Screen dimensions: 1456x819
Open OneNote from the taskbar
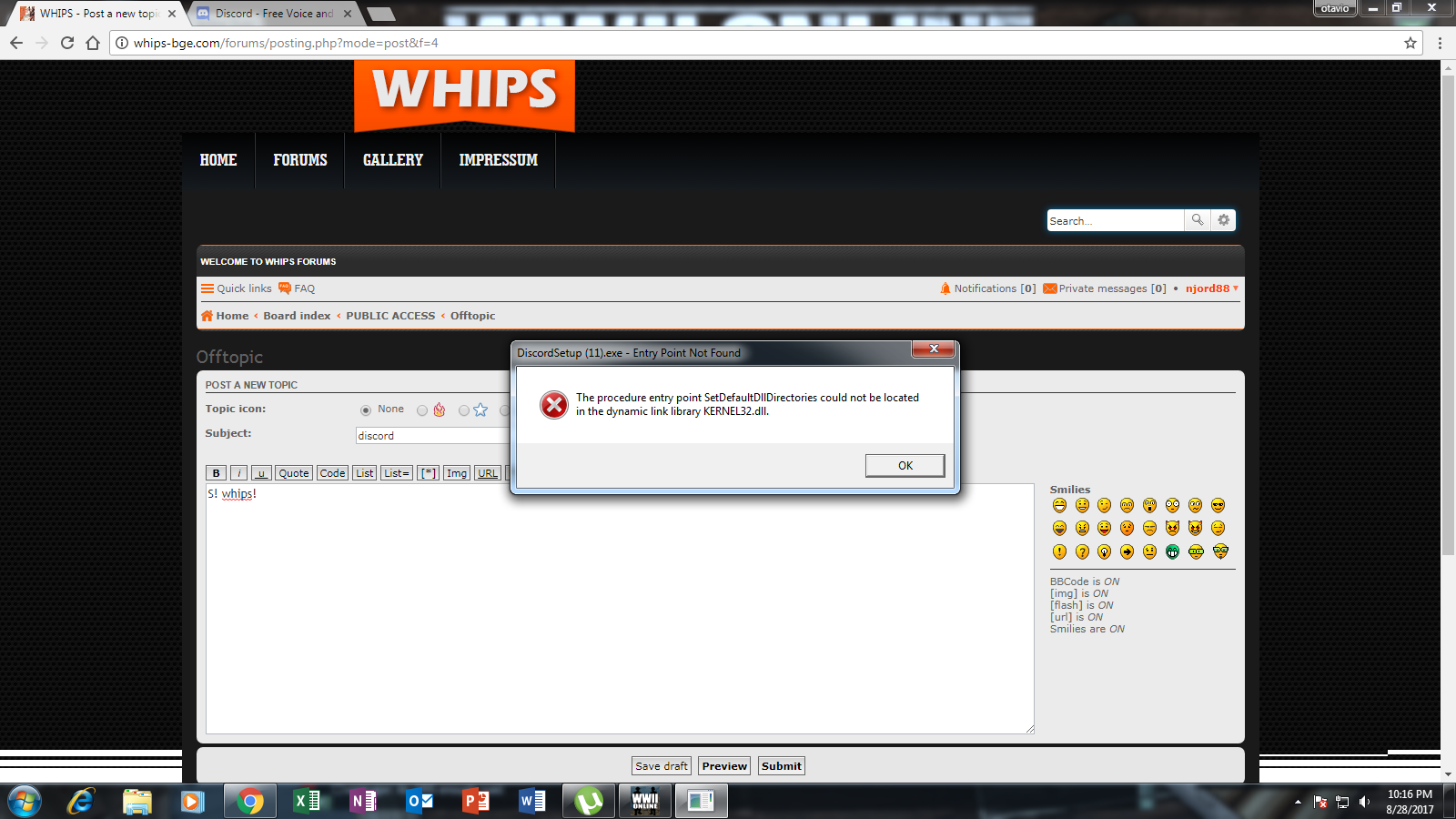(363, 801)
